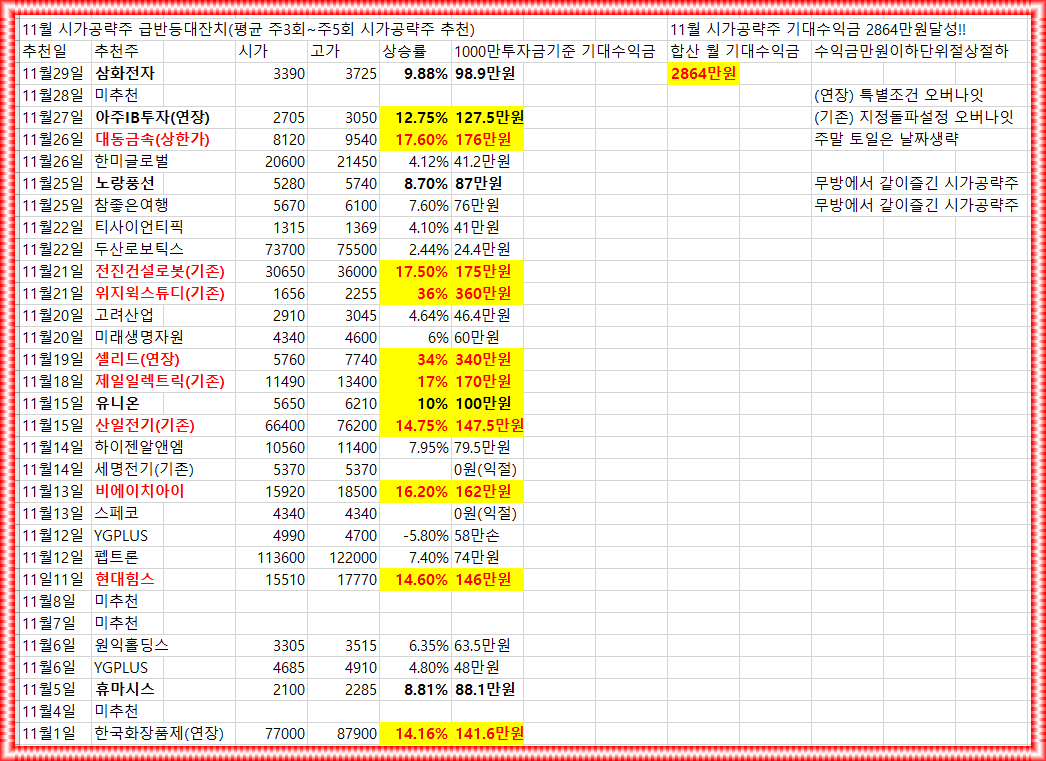Image resolution: width=1046 pixels, height=761 pixels.
Task: Click the 87900 high price cell
Action: (344, 734)
